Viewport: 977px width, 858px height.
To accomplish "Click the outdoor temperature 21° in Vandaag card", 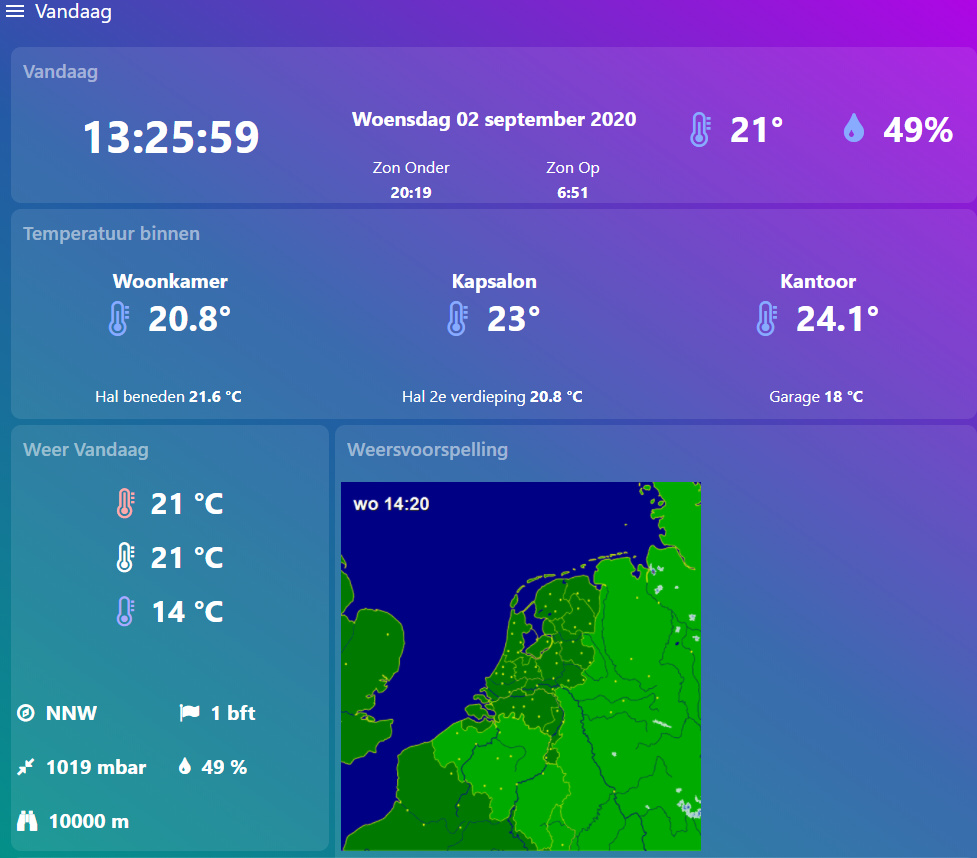I will [756, 130].
